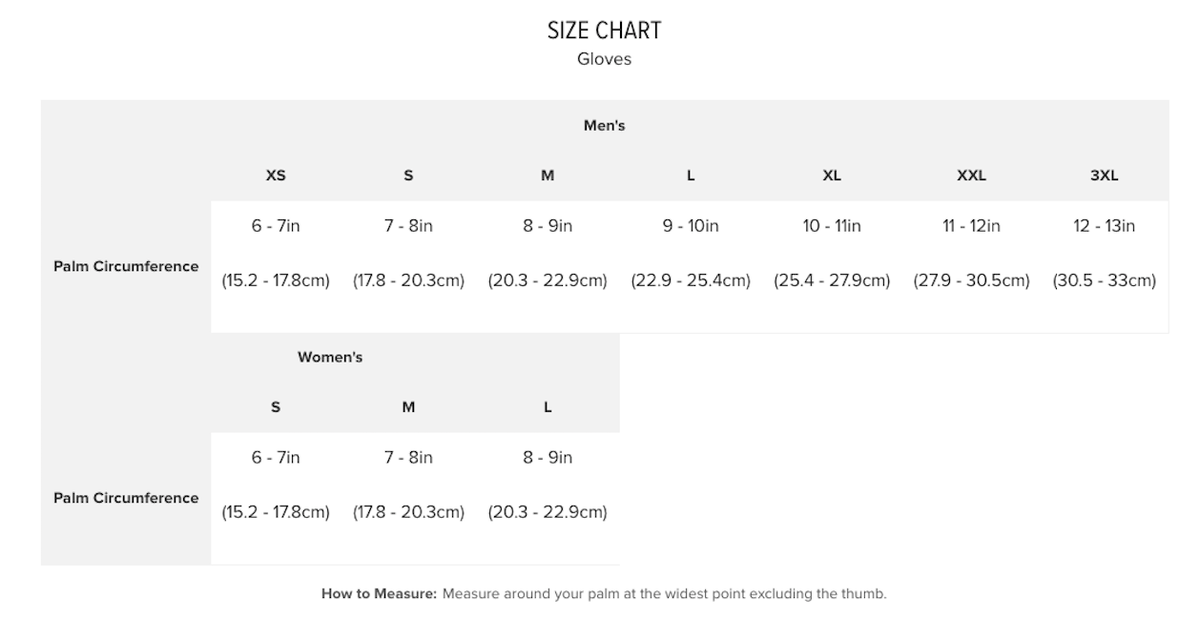Click the Gloves subtitle text
Image resolution: width=1200 pixels, height=620 pixels.
(604, 59)
